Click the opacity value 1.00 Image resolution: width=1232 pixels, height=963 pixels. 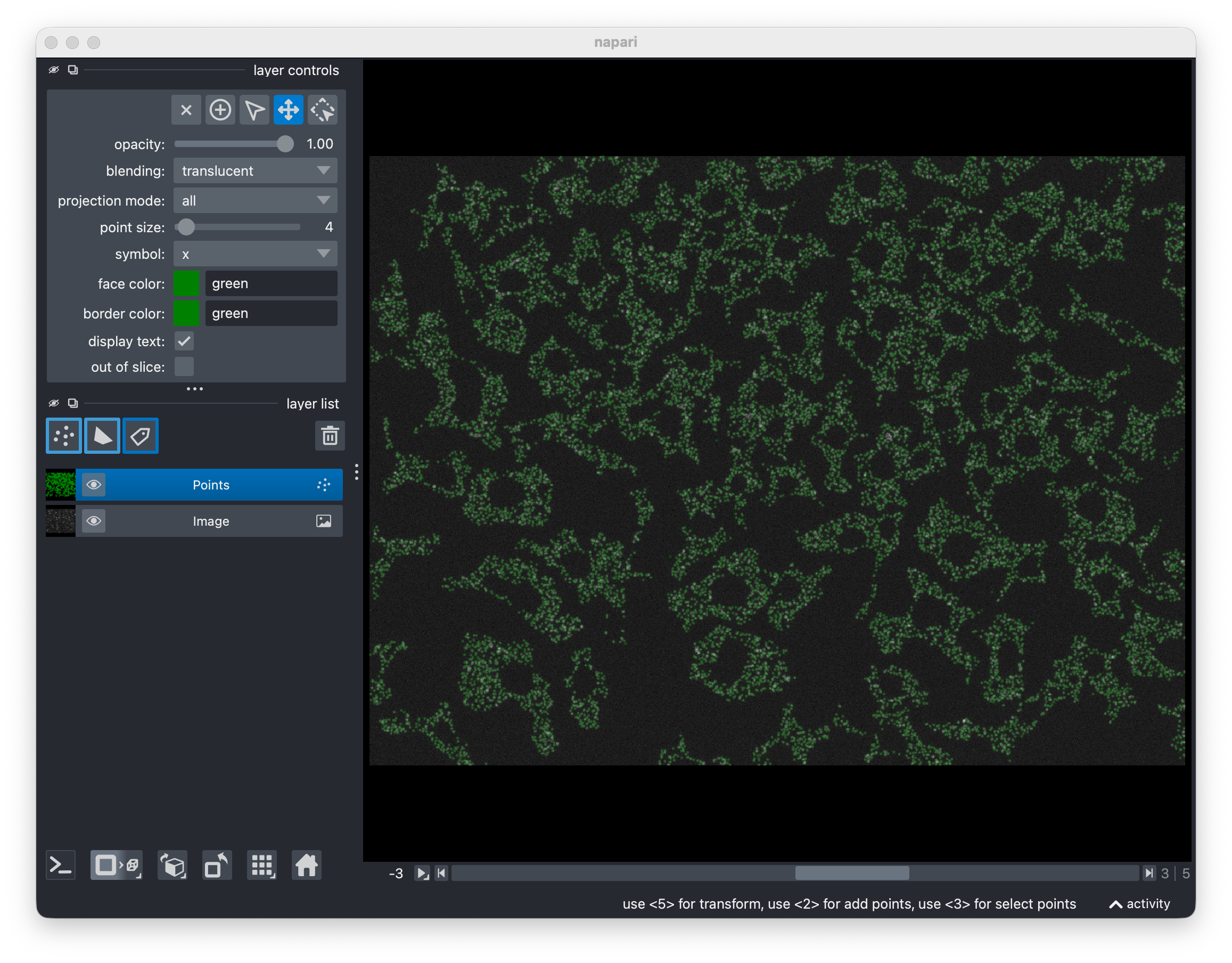click(x=320, y=144)
